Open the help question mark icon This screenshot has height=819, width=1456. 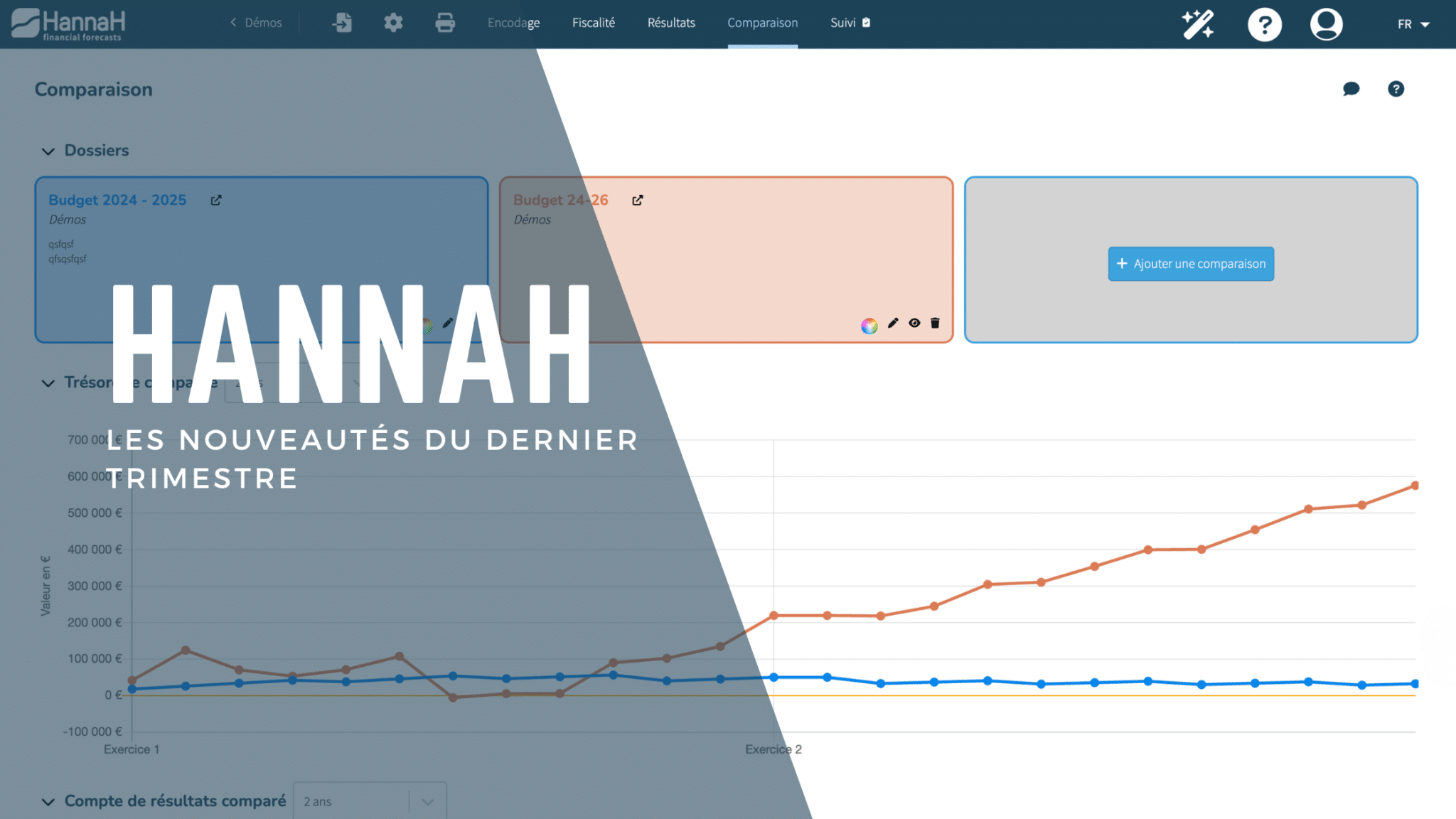(x=1263, y=22)
